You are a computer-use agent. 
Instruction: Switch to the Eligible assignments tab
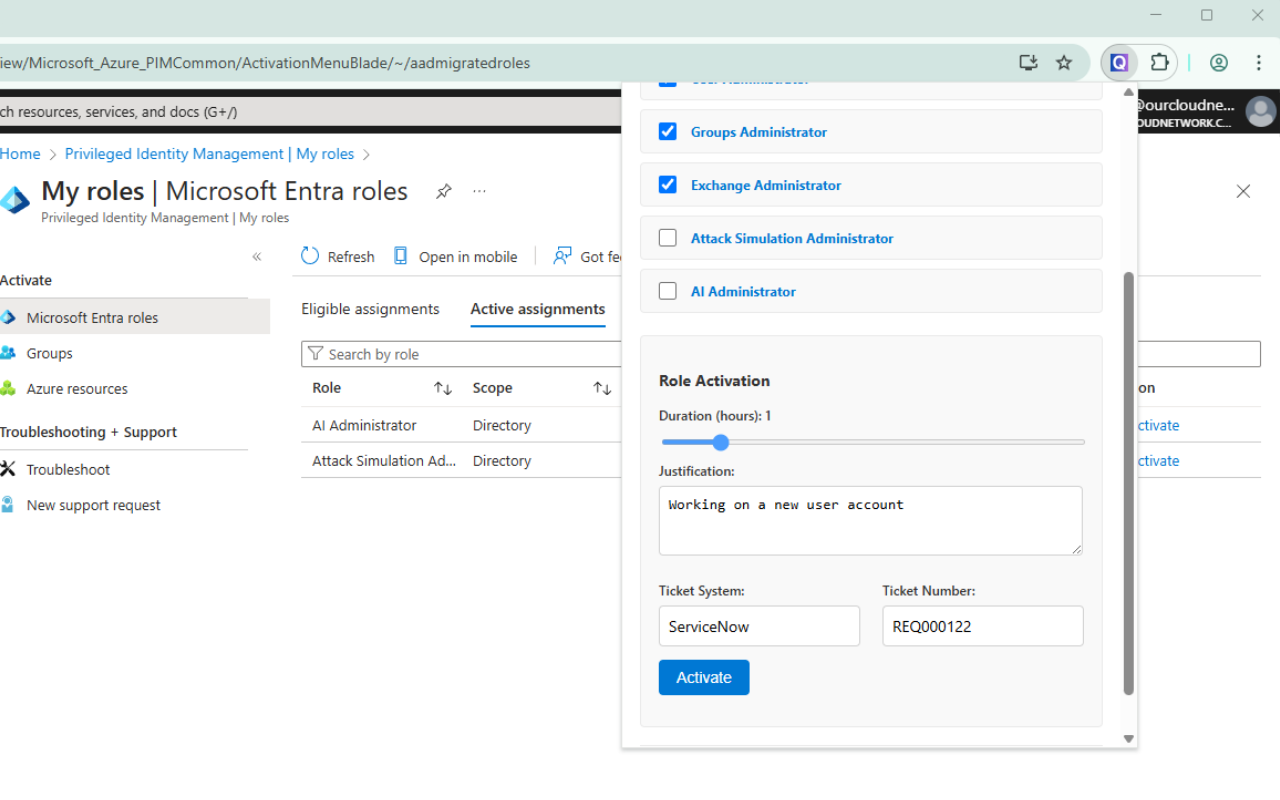(x=370, y=309)
